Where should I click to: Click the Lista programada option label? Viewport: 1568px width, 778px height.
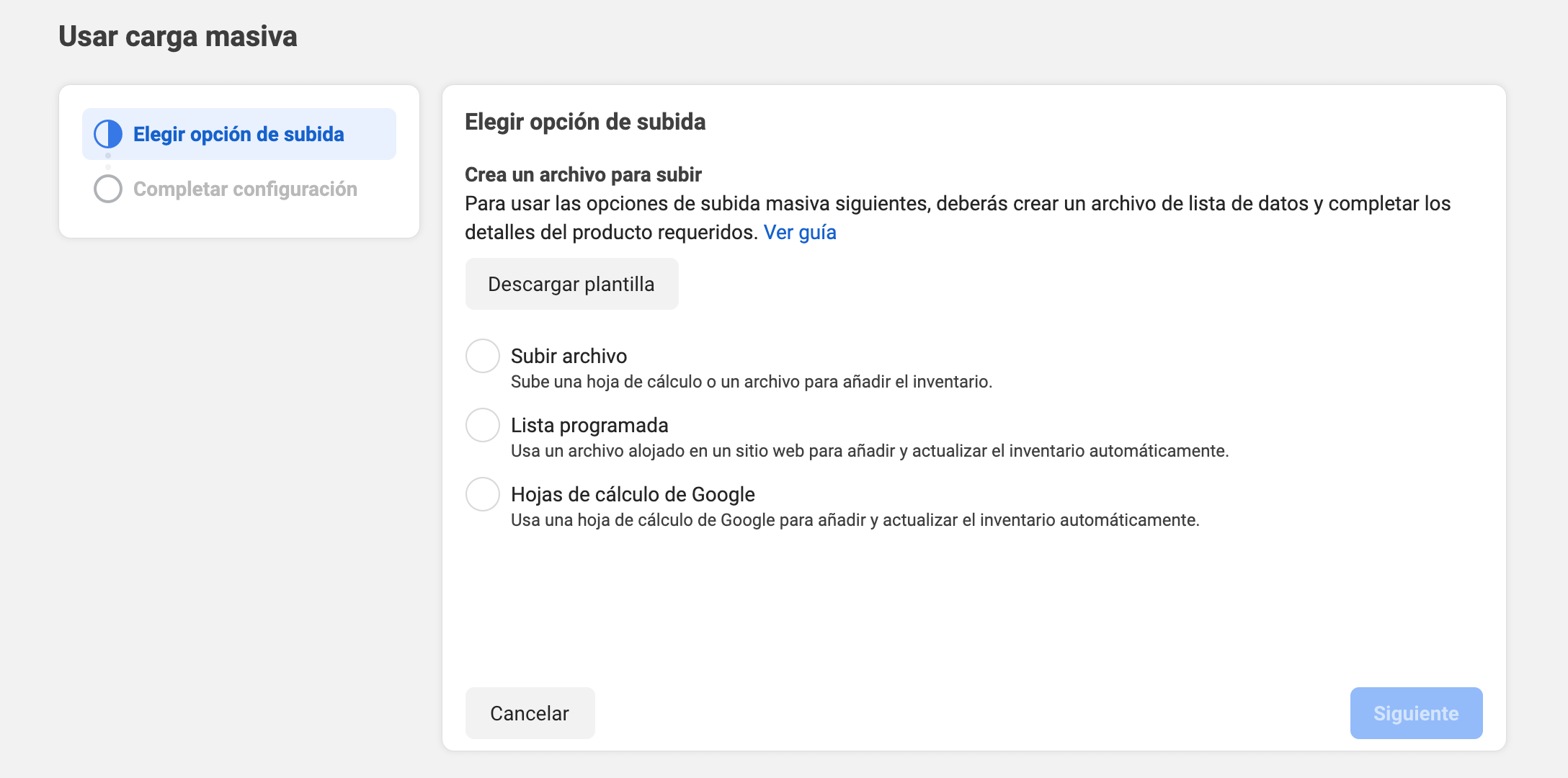pyautogui.click(x=589, y=425)
